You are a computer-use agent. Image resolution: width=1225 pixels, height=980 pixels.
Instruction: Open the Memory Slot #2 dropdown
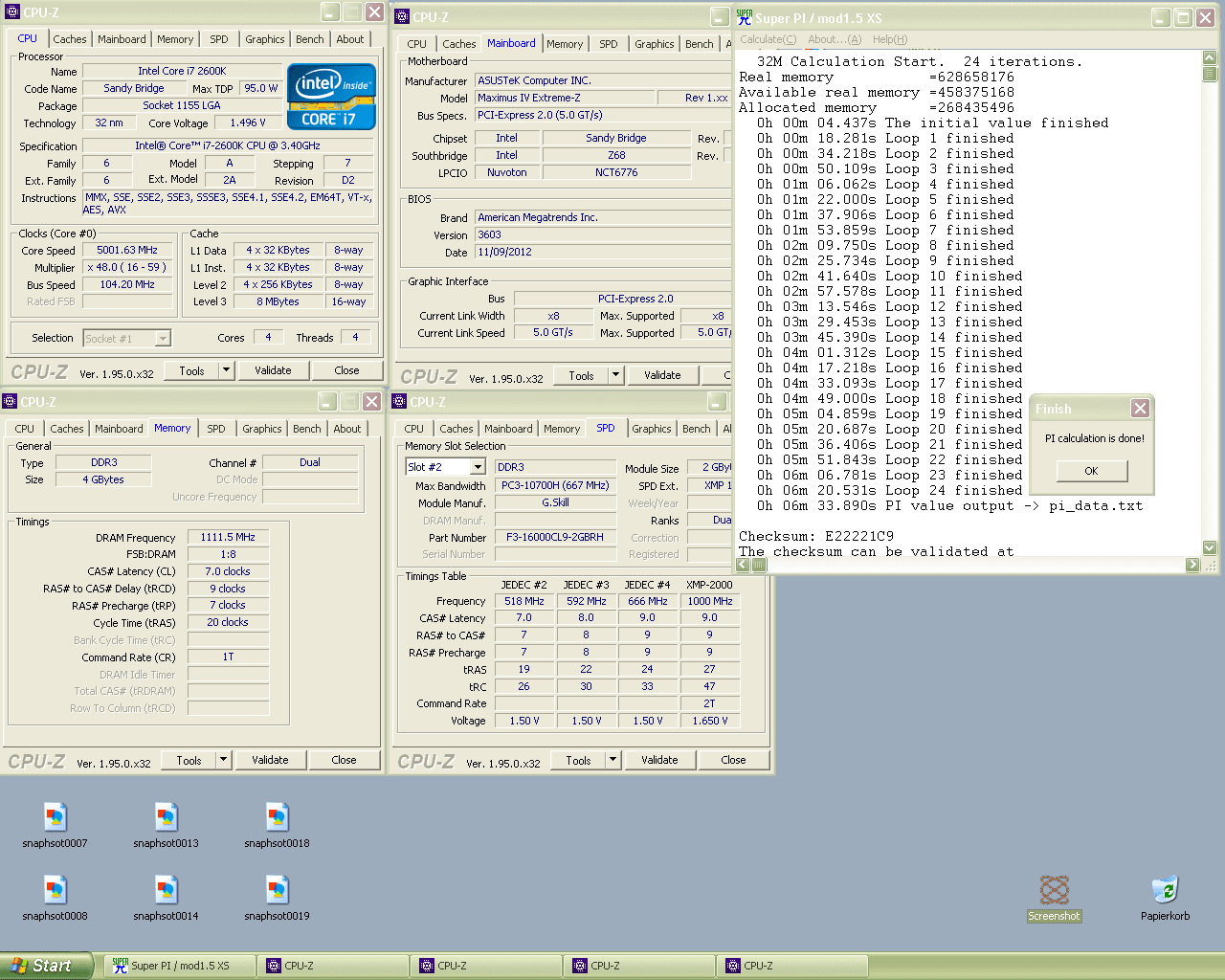pos(478,467)
